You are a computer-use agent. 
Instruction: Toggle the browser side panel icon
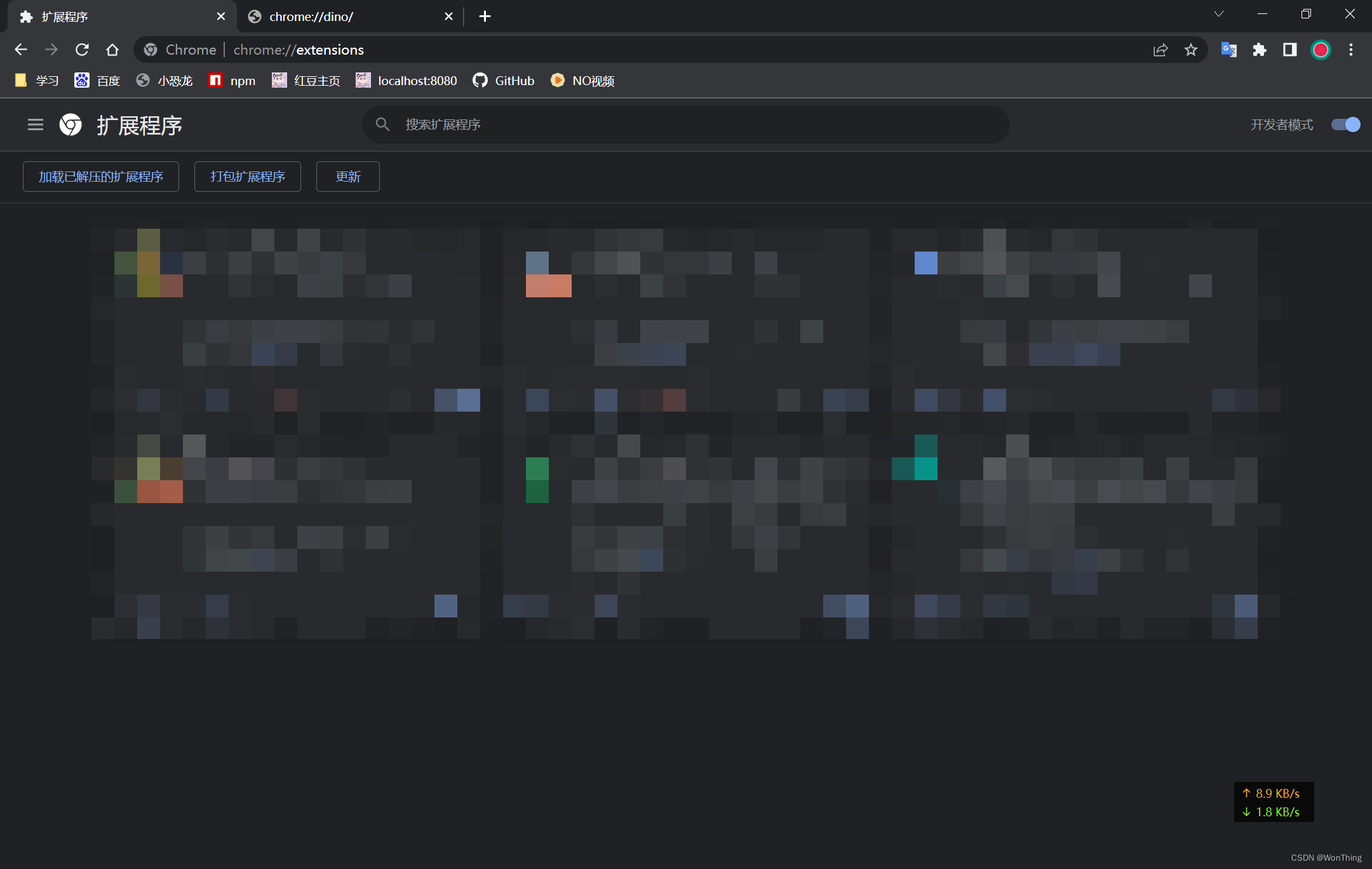(x=1289, y=50)
